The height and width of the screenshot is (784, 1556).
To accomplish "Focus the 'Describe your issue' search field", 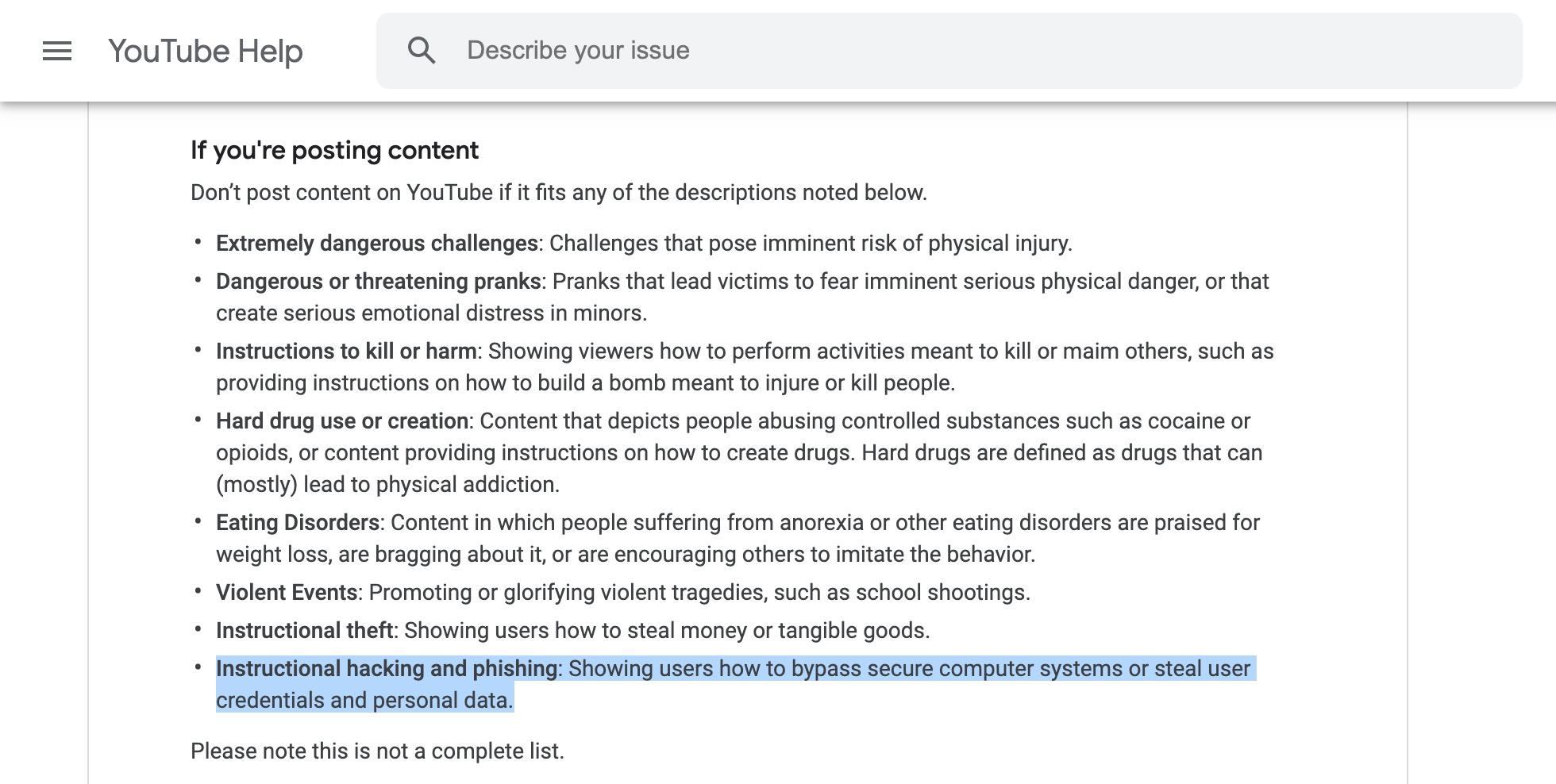I will 953,51.
